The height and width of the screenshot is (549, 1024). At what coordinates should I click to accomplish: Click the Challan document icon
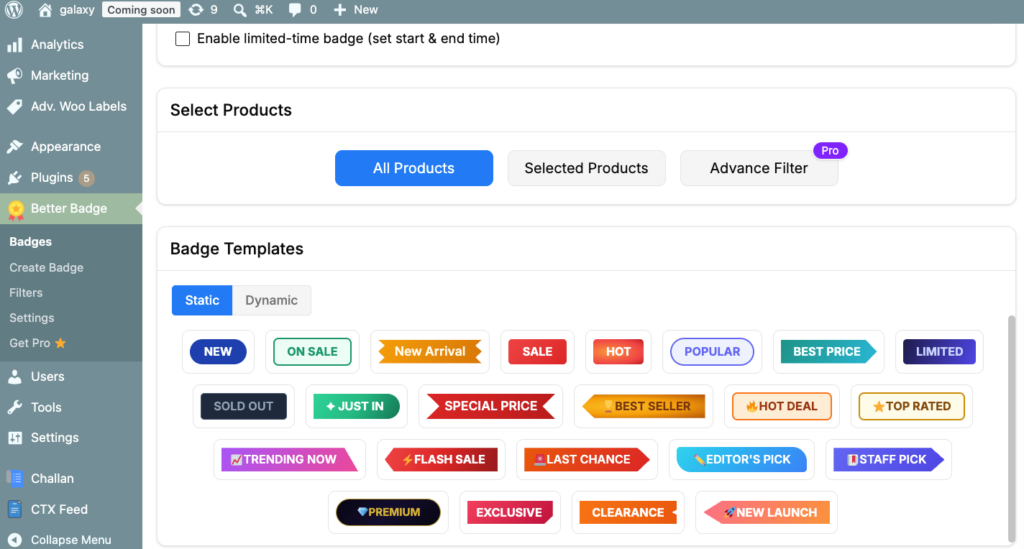(x=15, y=478)
